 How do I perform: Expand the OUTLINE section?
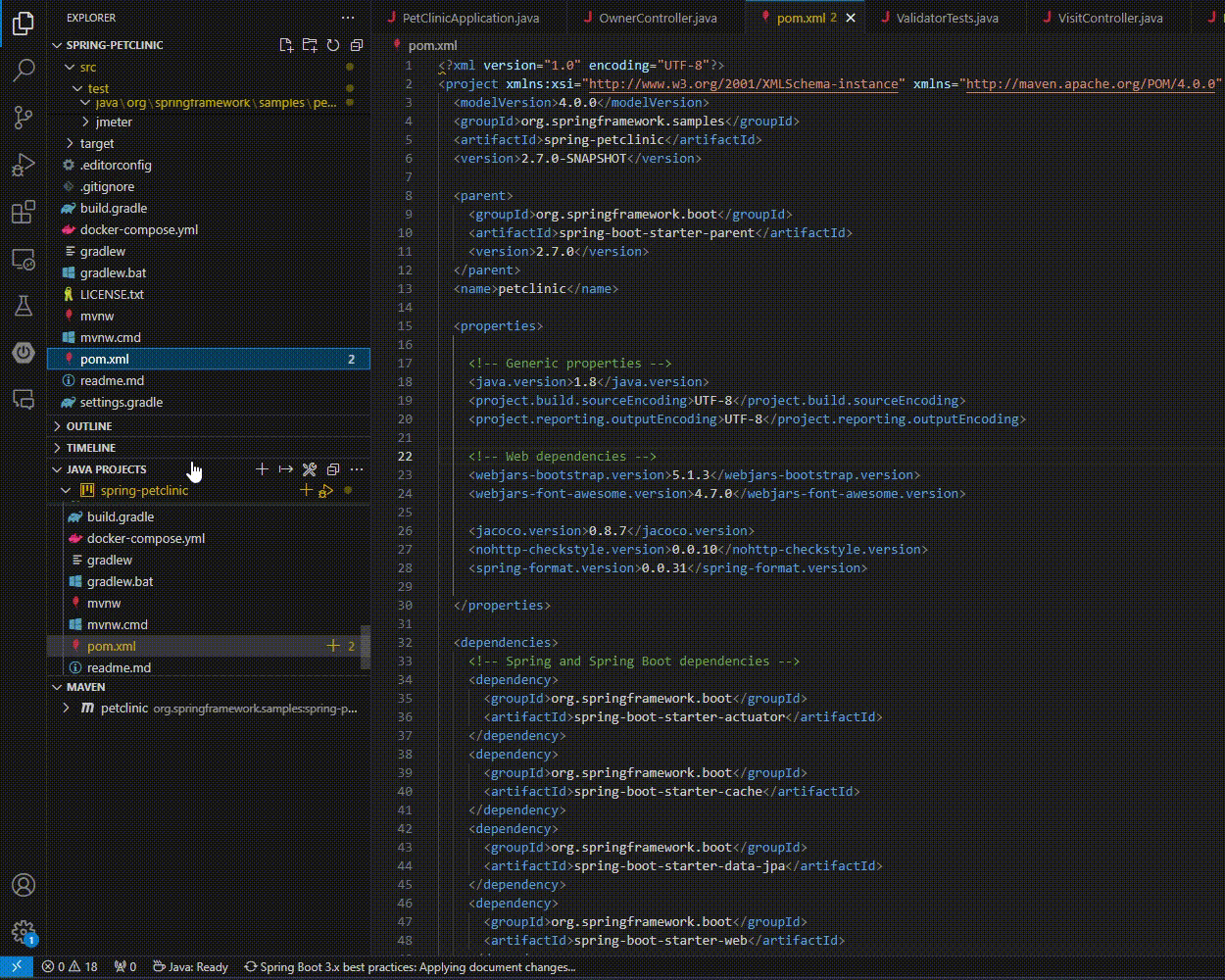[58, 425]
